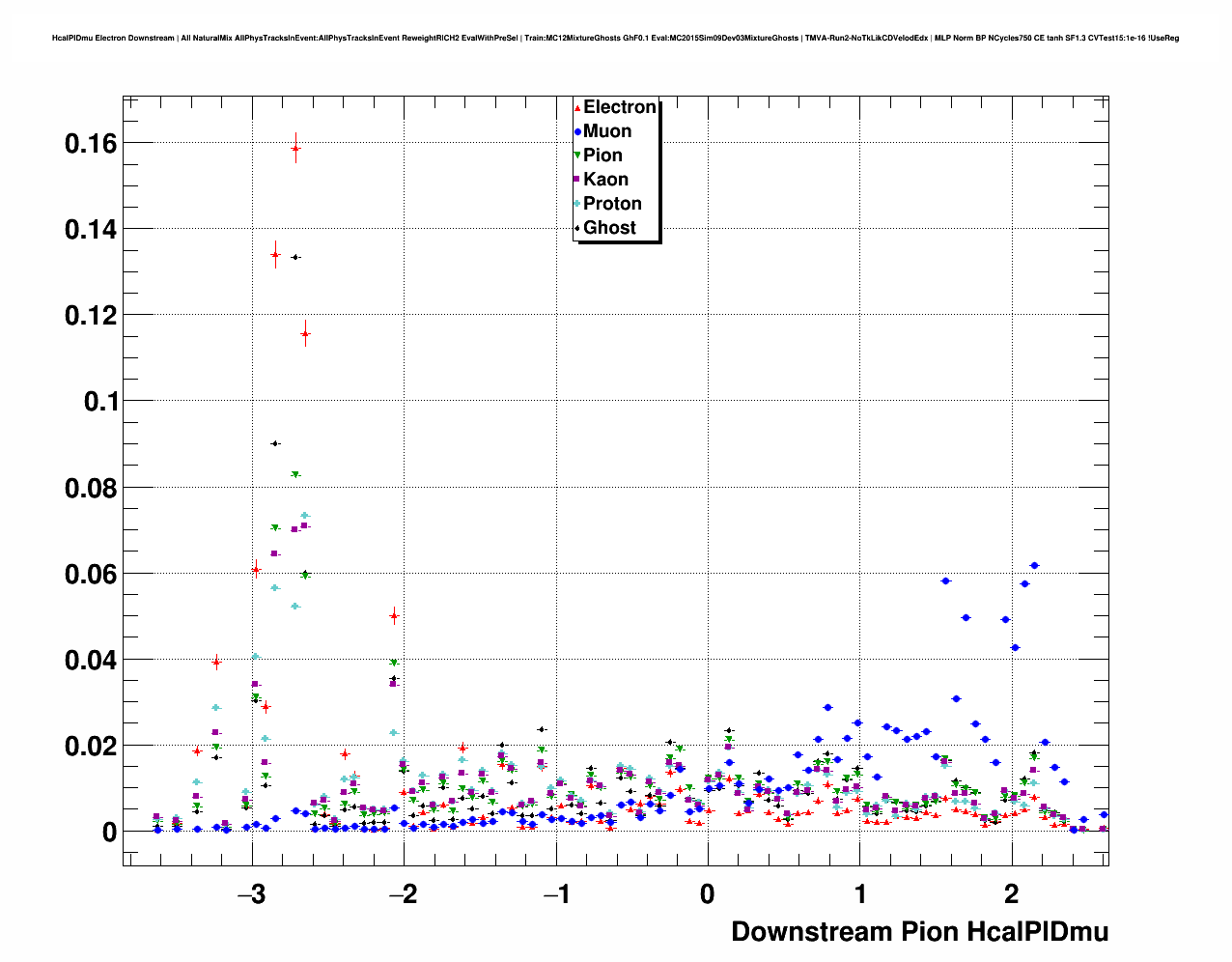1232x962 pixels.
Task: Select the Proton label in the legend
Action: (x=612, y=204)
